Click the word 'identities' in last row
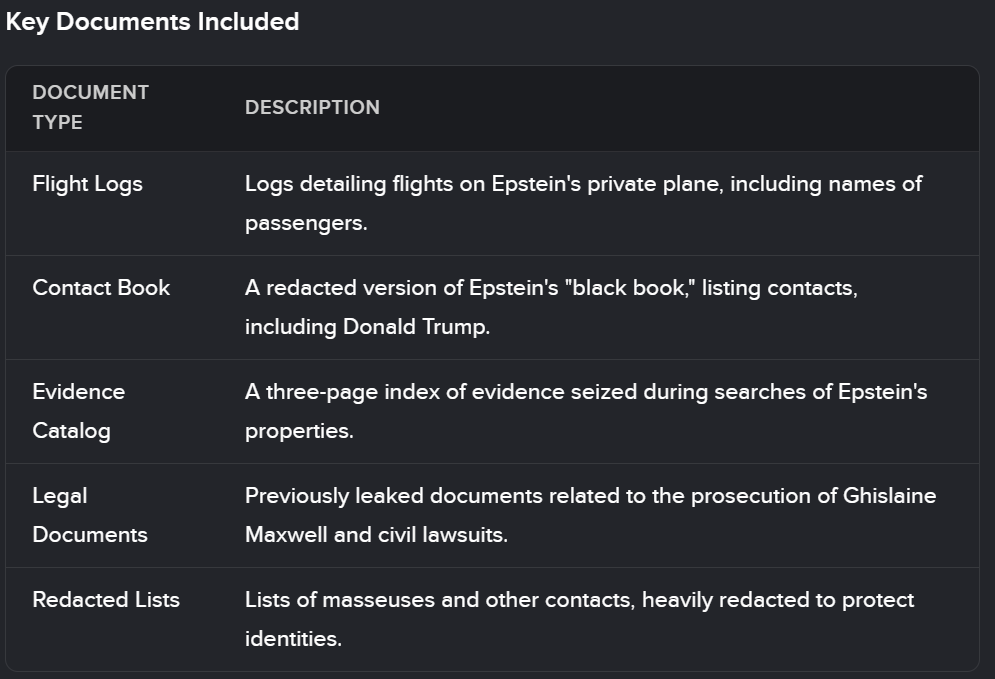 [291, 639]
